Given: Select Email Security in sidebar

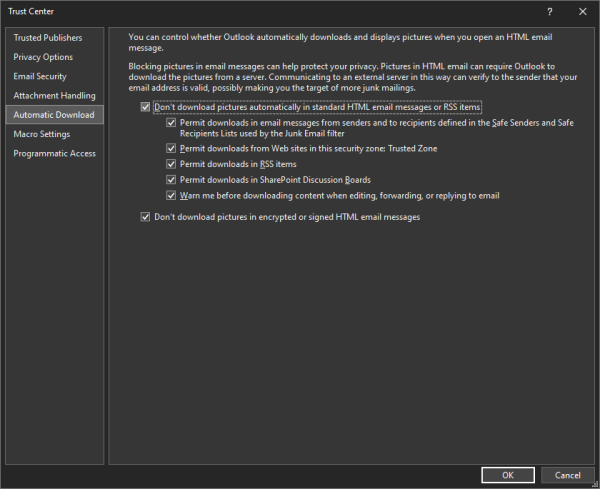Looking at the screenshot, I should point(55,76).
